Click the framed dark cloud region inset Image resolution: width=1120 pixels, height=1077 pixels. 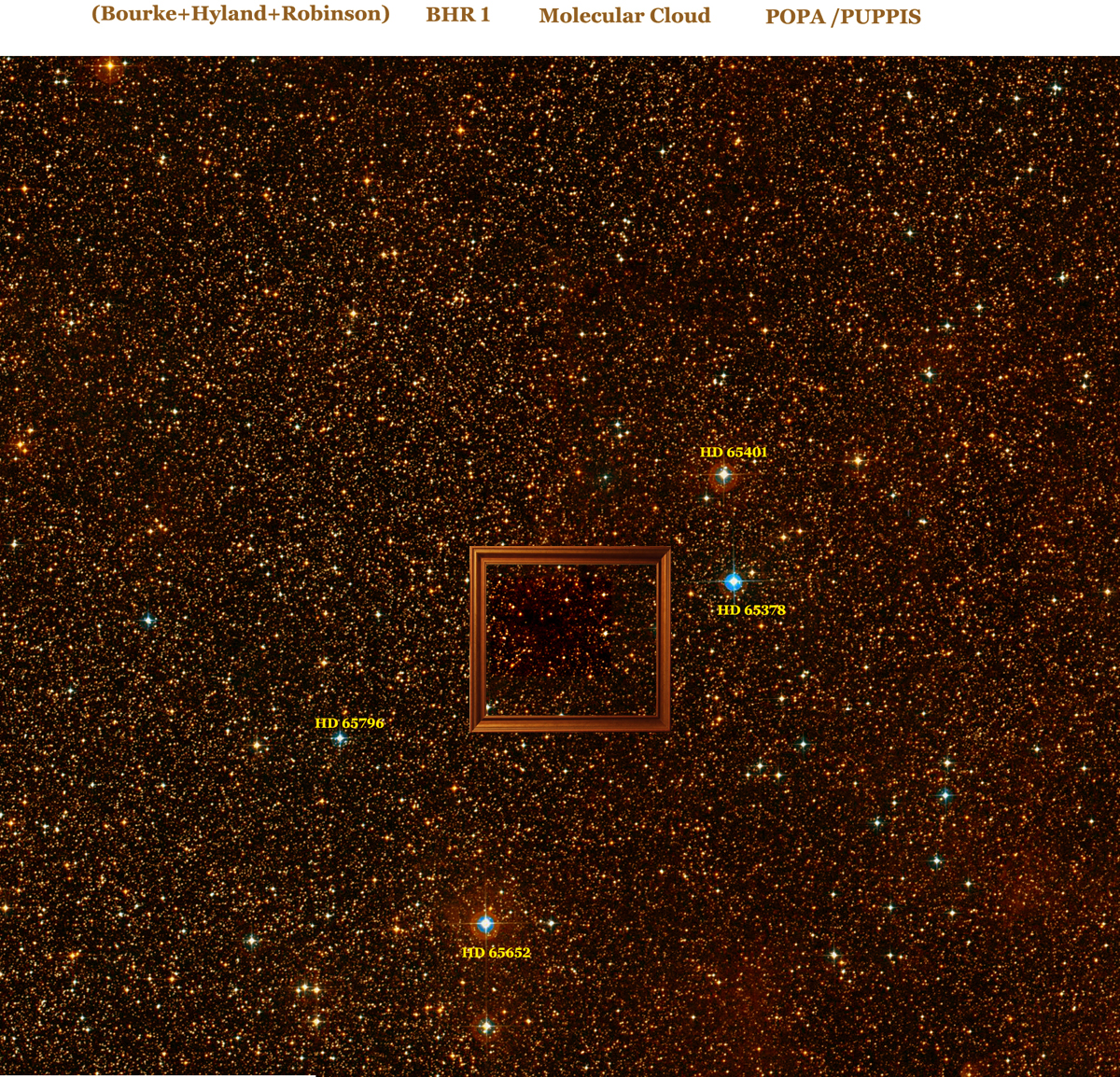point(570,639)
